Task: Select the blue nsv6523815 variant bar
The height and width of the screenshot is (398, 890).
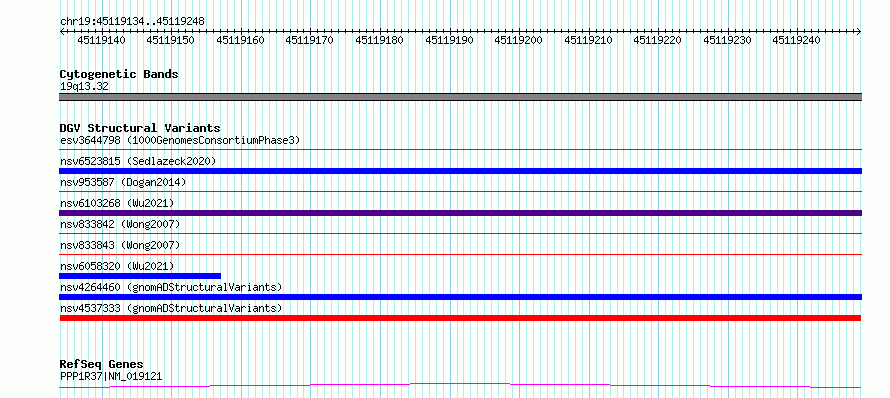Action: (x=460, y=171)
